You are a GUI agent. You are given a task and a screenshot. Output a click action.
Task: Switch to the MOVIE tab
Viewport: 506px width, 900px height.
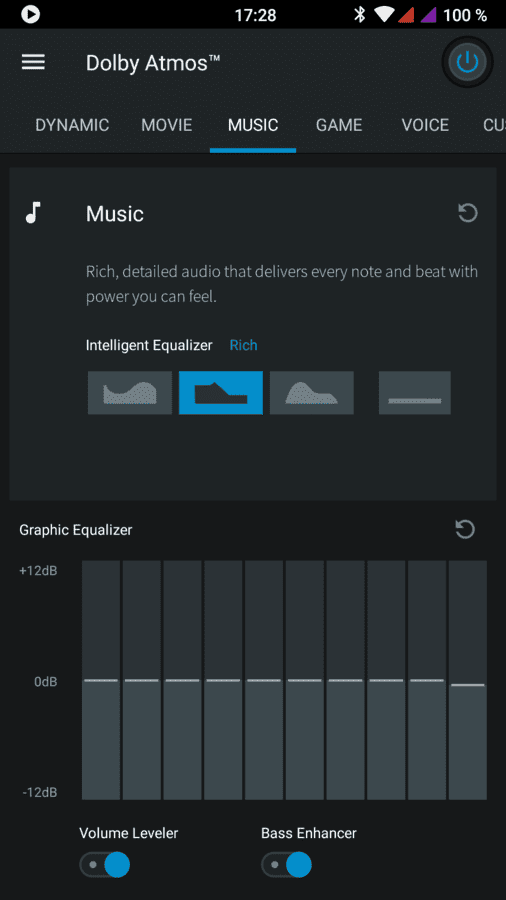(167, 125)
